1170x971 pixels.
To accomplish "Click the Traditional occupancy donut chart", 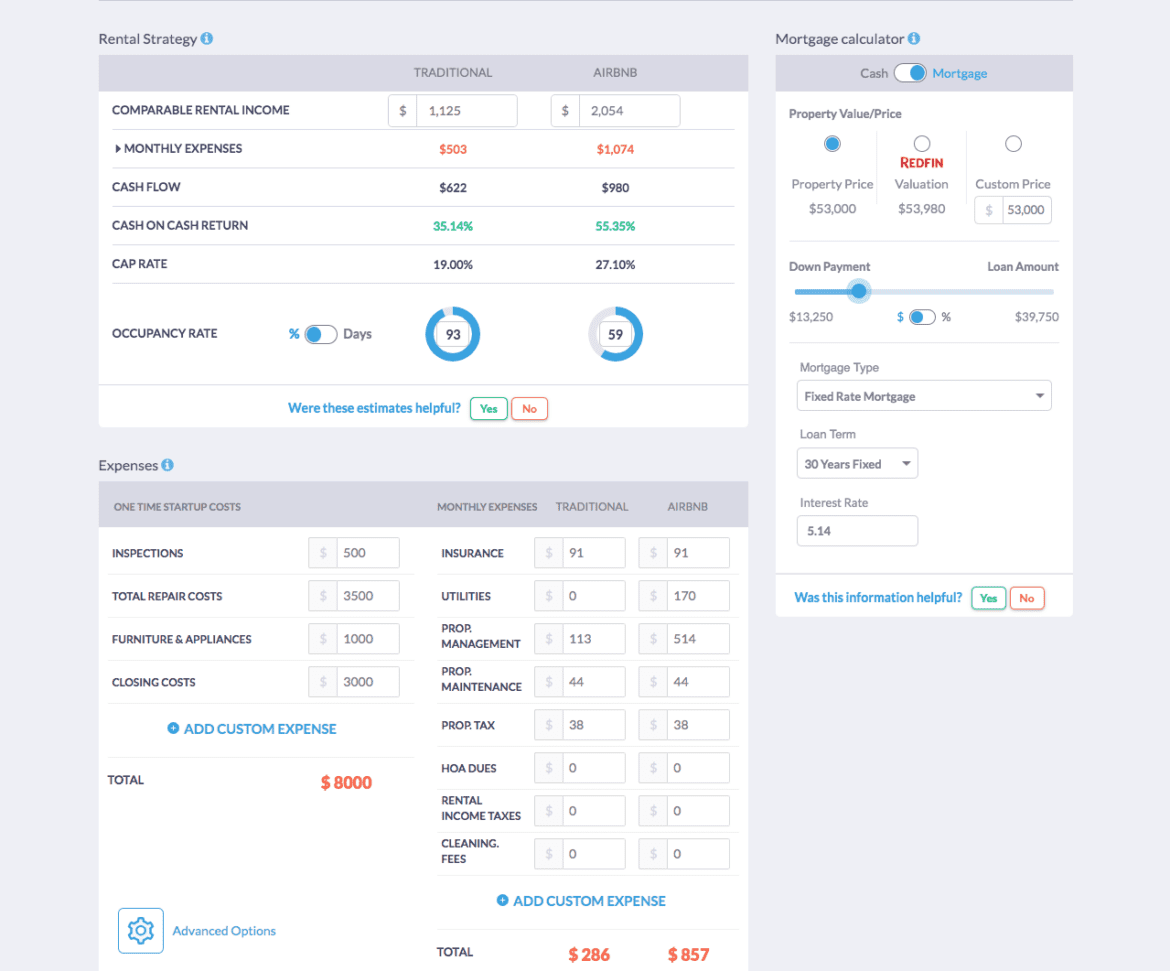I will tap(453, 333).
